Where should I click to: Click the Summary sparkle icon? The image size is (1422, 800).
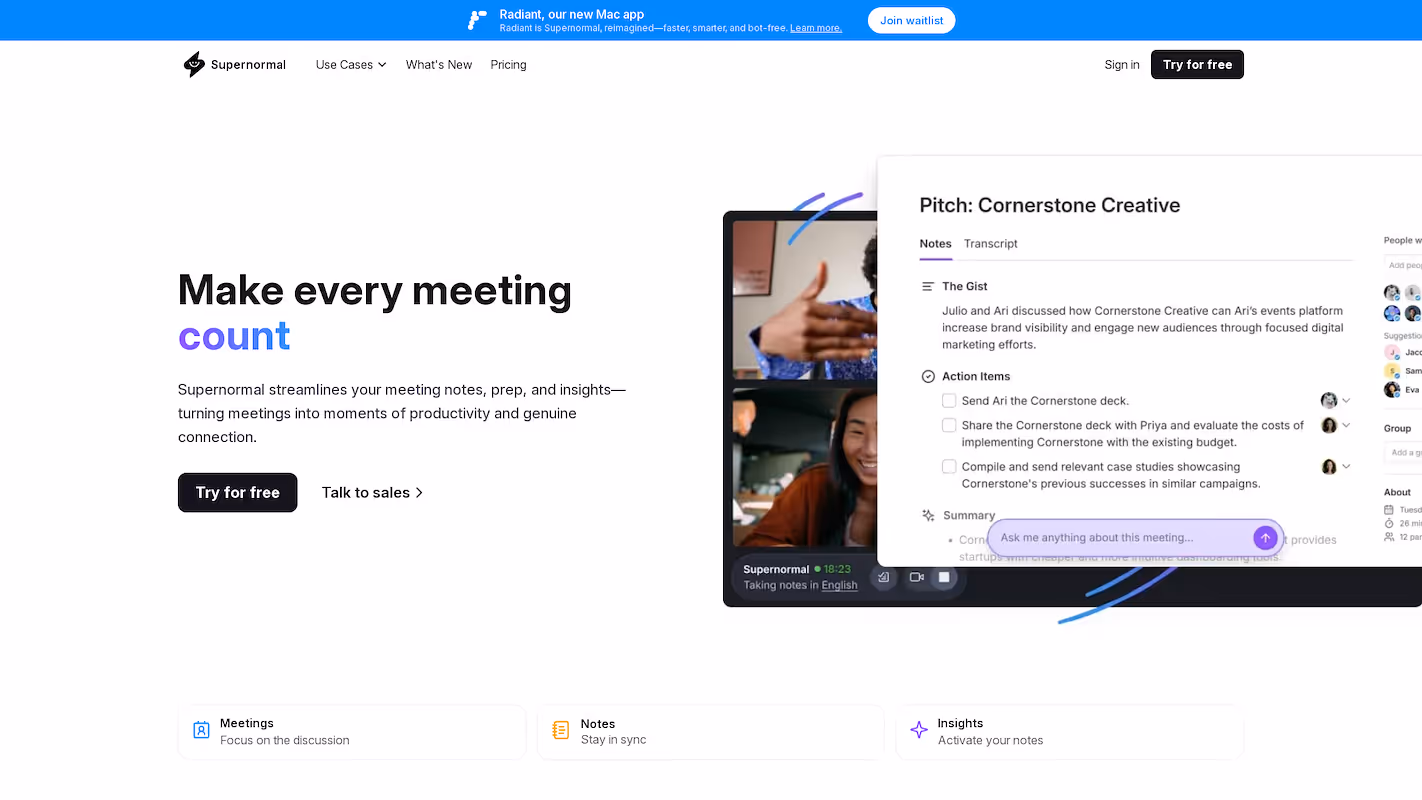pyautogui.click(x=928, y=515)
